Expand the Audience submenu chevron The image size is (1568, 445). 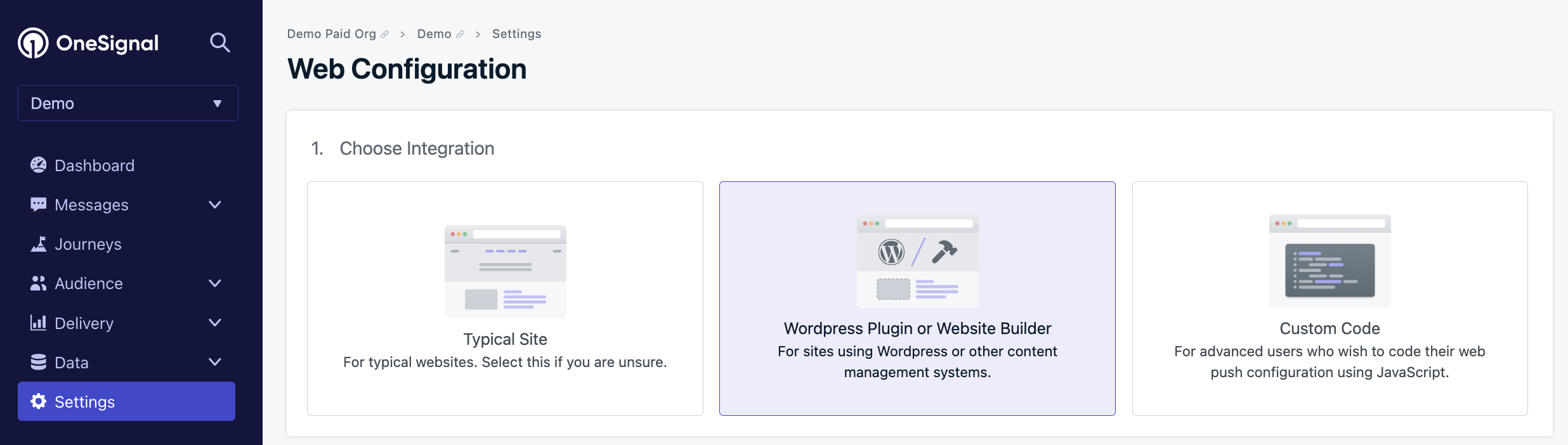click(x=215, y=283)
